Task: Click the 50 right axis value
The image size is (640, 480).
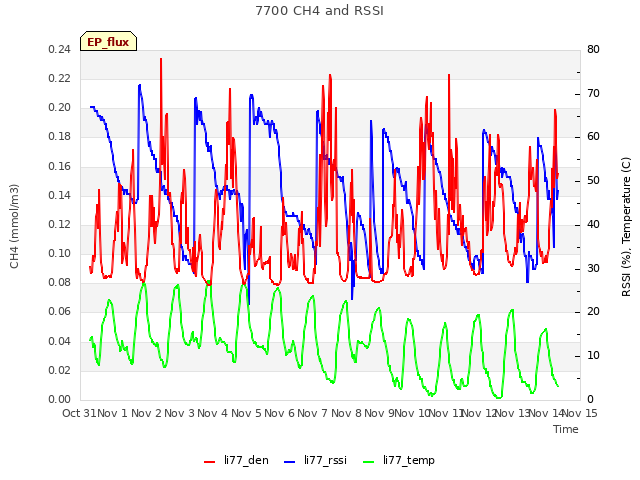Action: pyautogui.click(x=593, y=180)
